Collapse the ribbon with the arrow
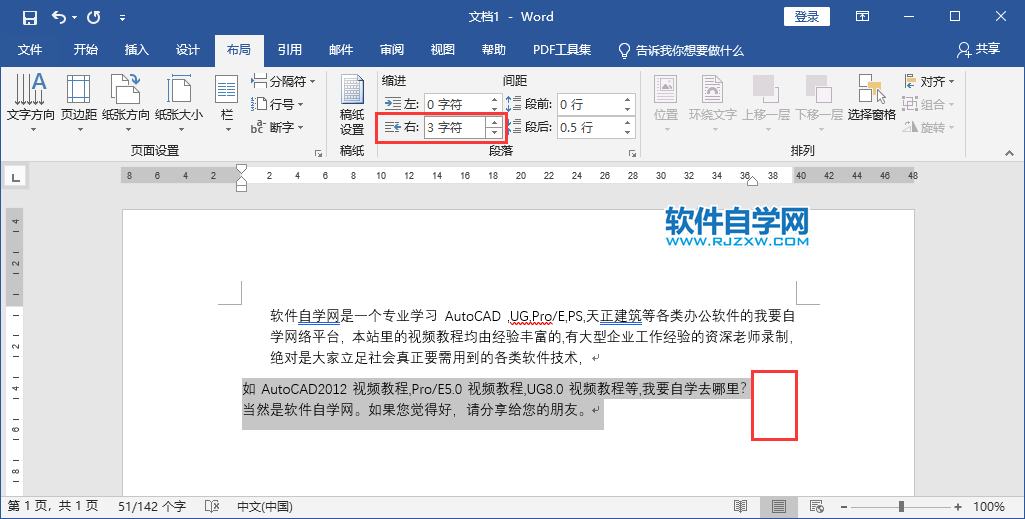Image resolution: width=1025 pixels, height=519 pixels. click(x=1009, y=153)
